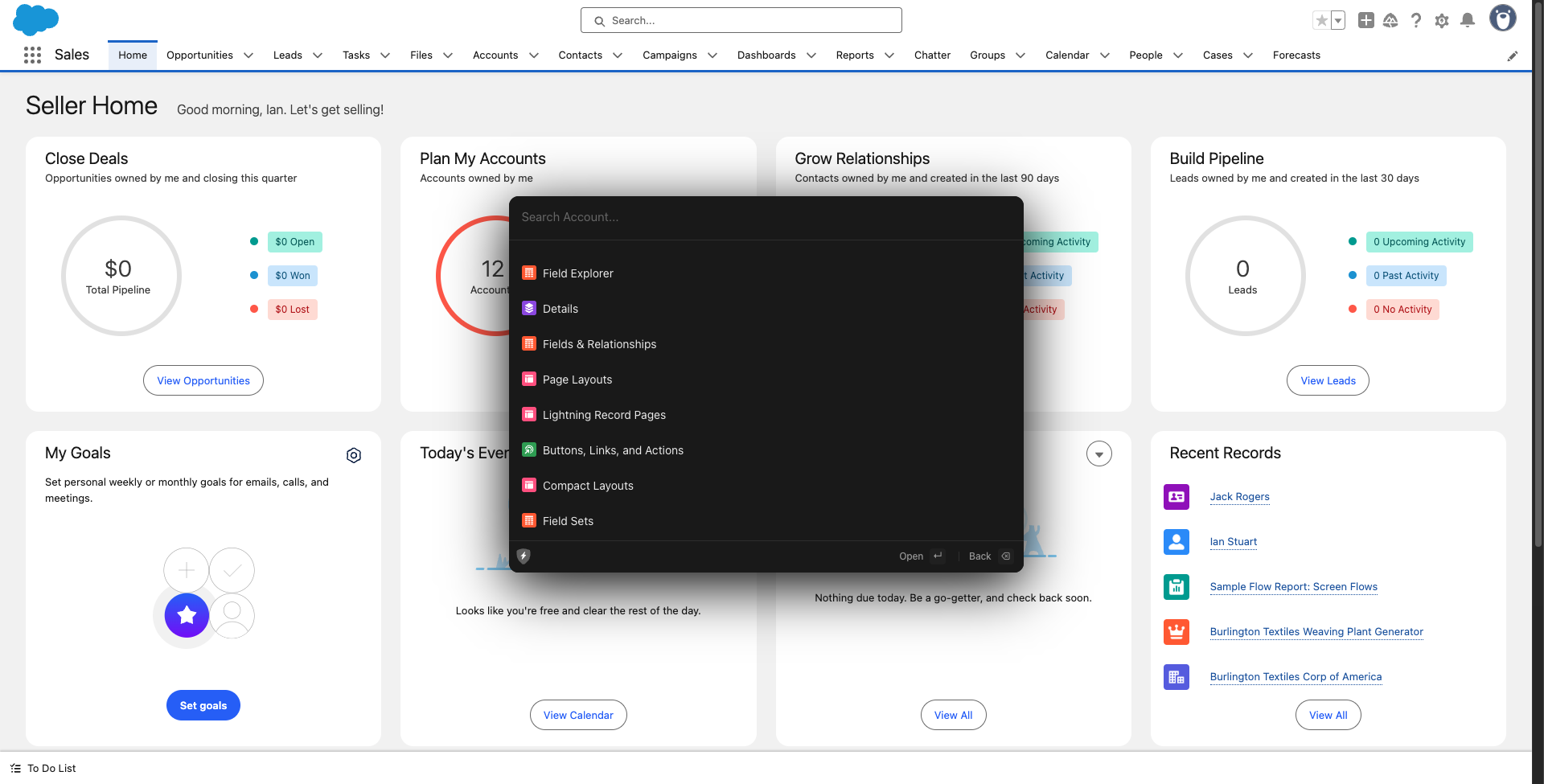Focus the global Search box
Image resolution: width=1544 pixels, height=784 pixels.
pyautogui.click(x=741, y=20)
